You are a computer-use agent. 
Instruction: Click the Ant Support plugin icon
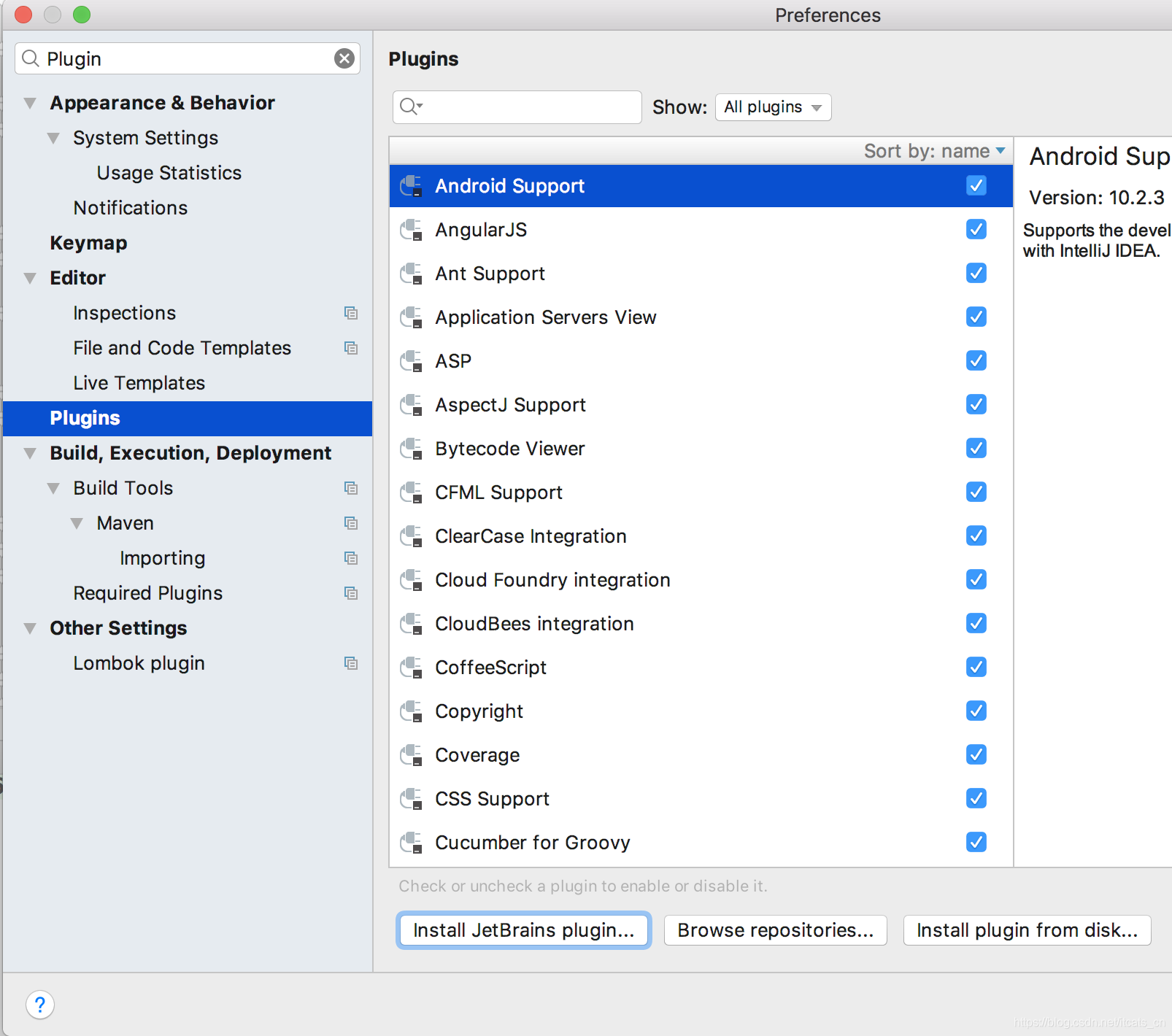coord(412,274)
